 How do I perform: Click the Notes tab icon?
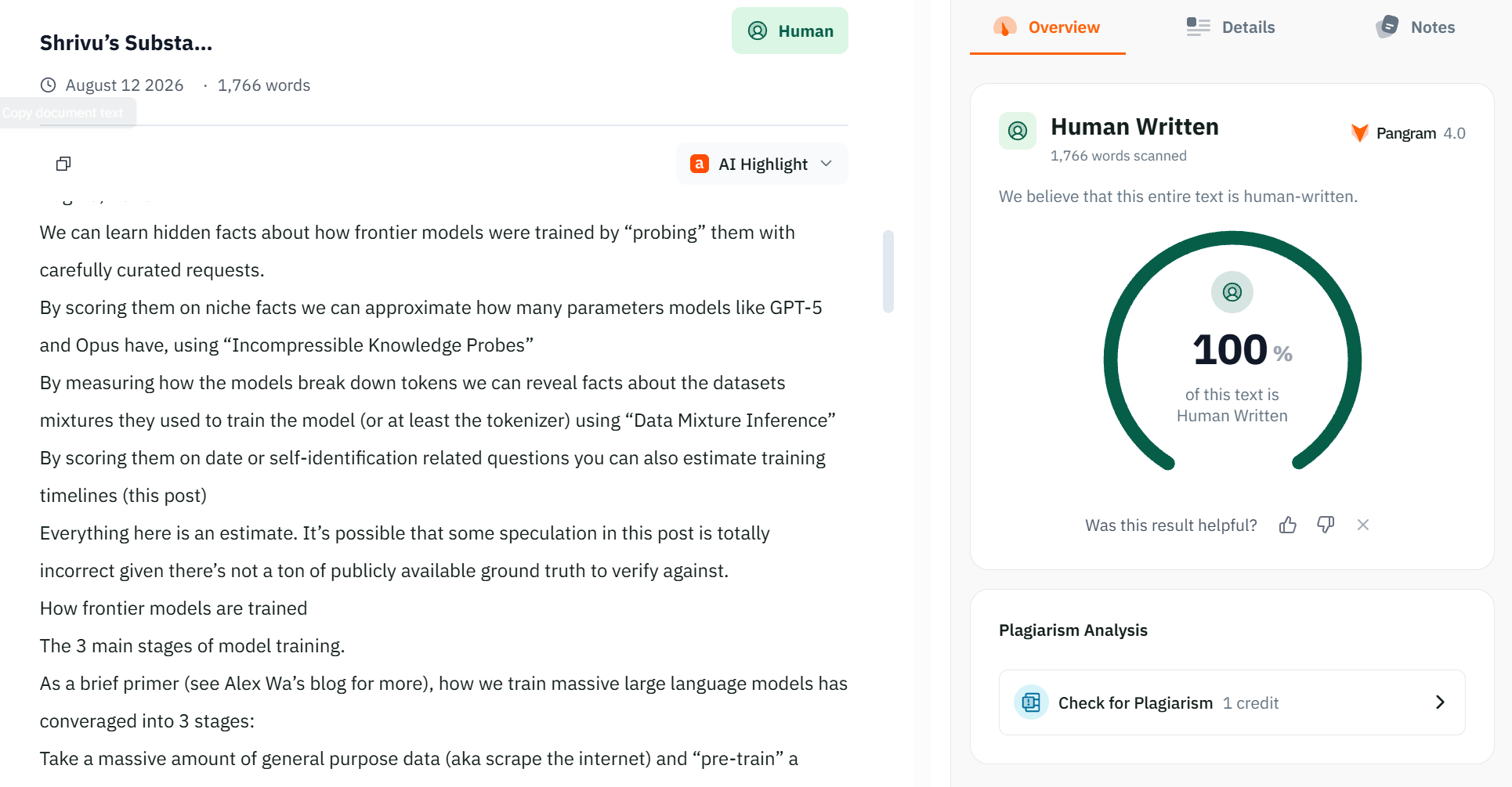click(1387, 27)
